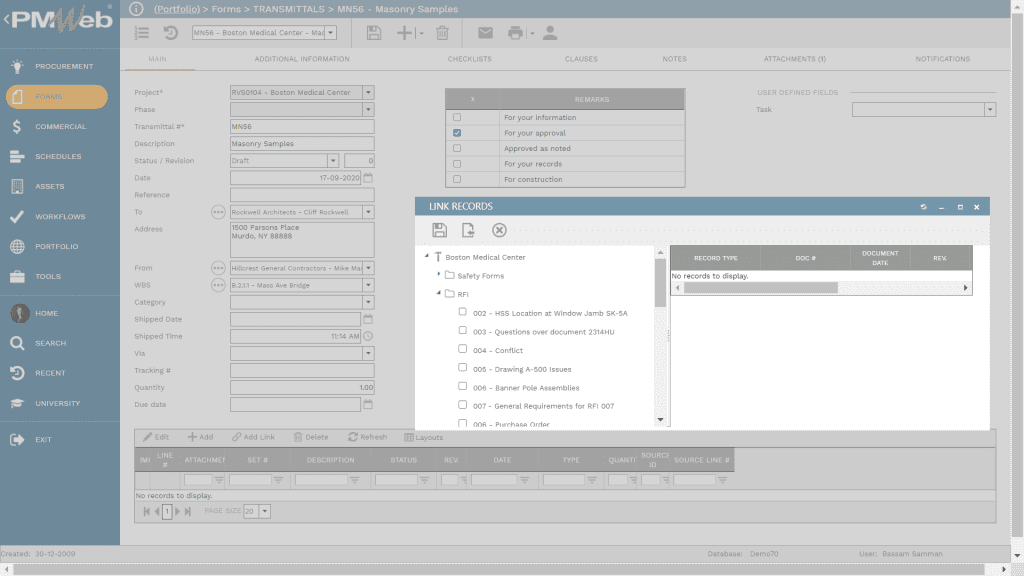Open the To contact dropdown
This screenshot has width=1024, height=576.
pyautogui.click(x=368, y=212)
